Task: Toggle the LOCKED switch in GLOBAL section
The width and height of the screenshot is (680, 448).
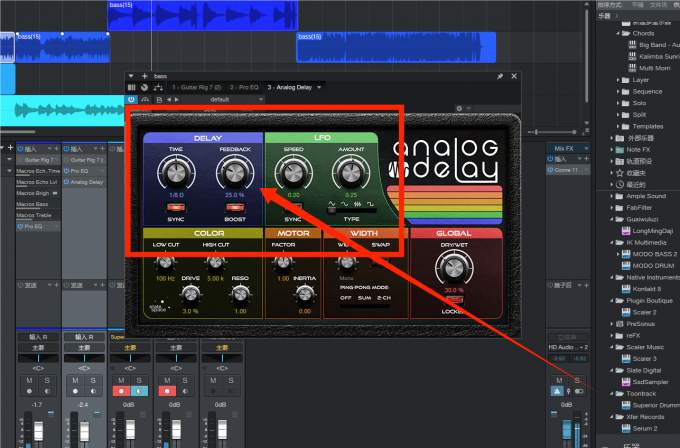Action: click(454, 300)
